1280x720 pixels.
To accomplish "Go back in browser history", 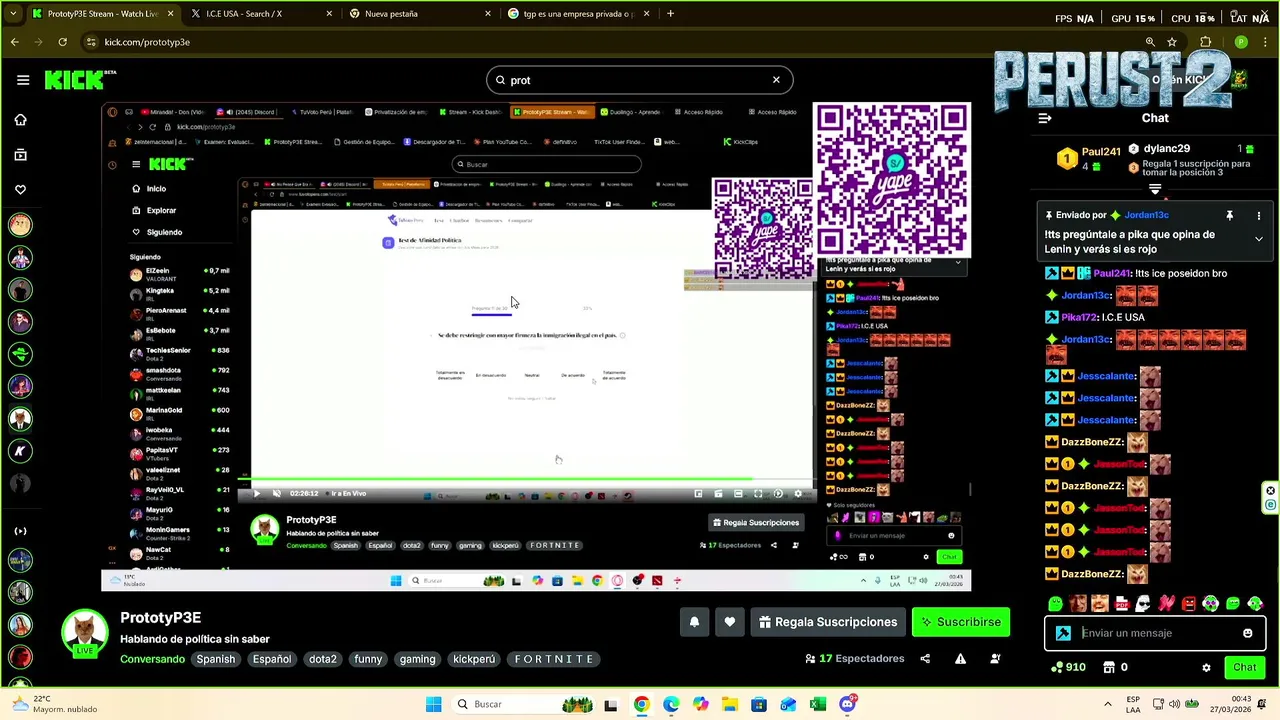I will pos(14,42).
